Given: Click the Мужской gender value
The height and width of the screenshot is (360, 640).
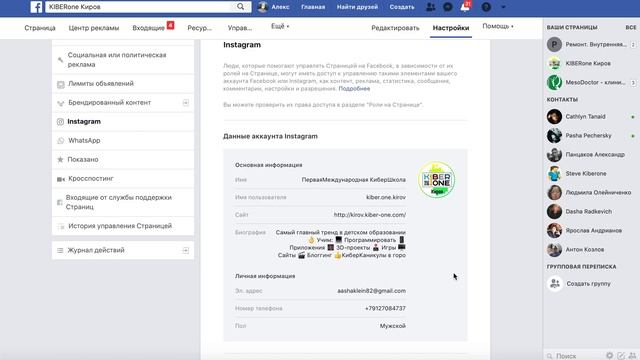Looking at the screenshot, I should click(393, 326).
